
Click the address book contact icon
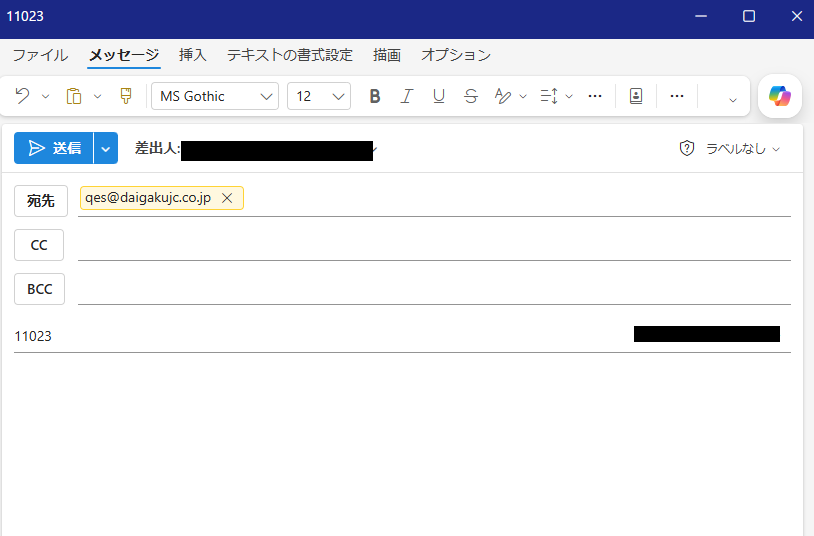coord(636,96)
